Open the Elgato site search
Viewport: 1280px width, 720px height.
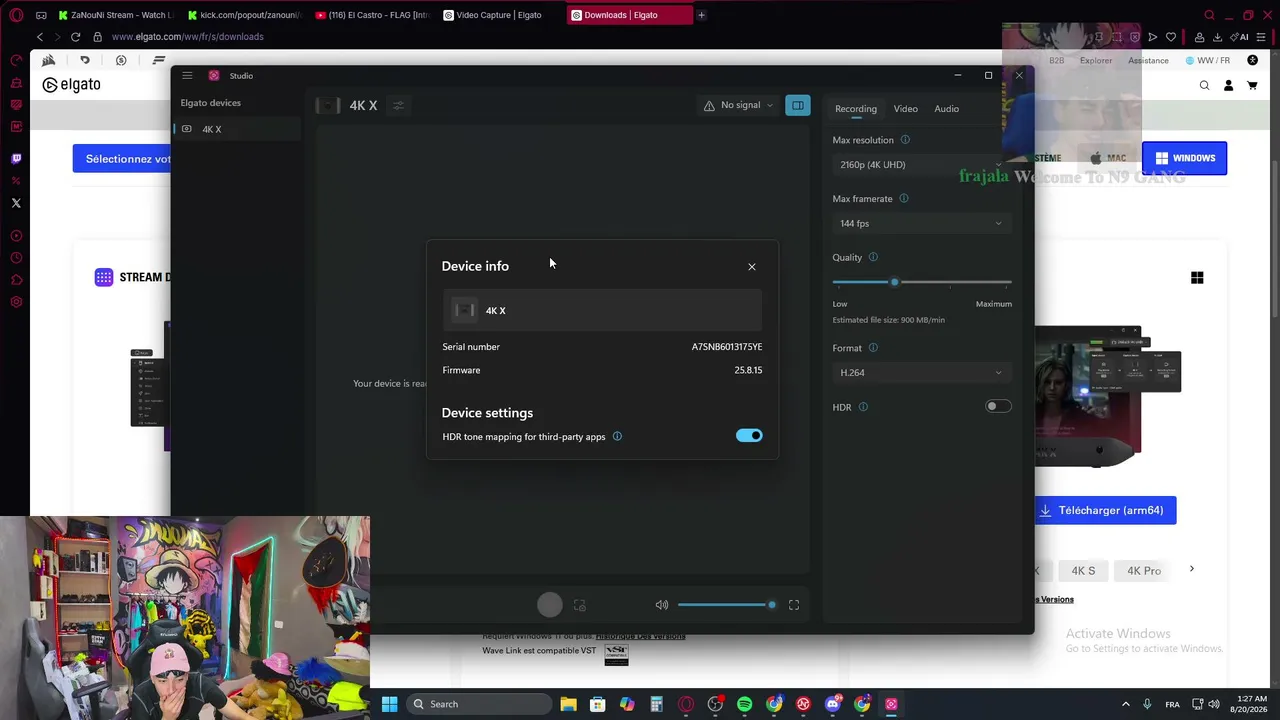coord(1204,86)
